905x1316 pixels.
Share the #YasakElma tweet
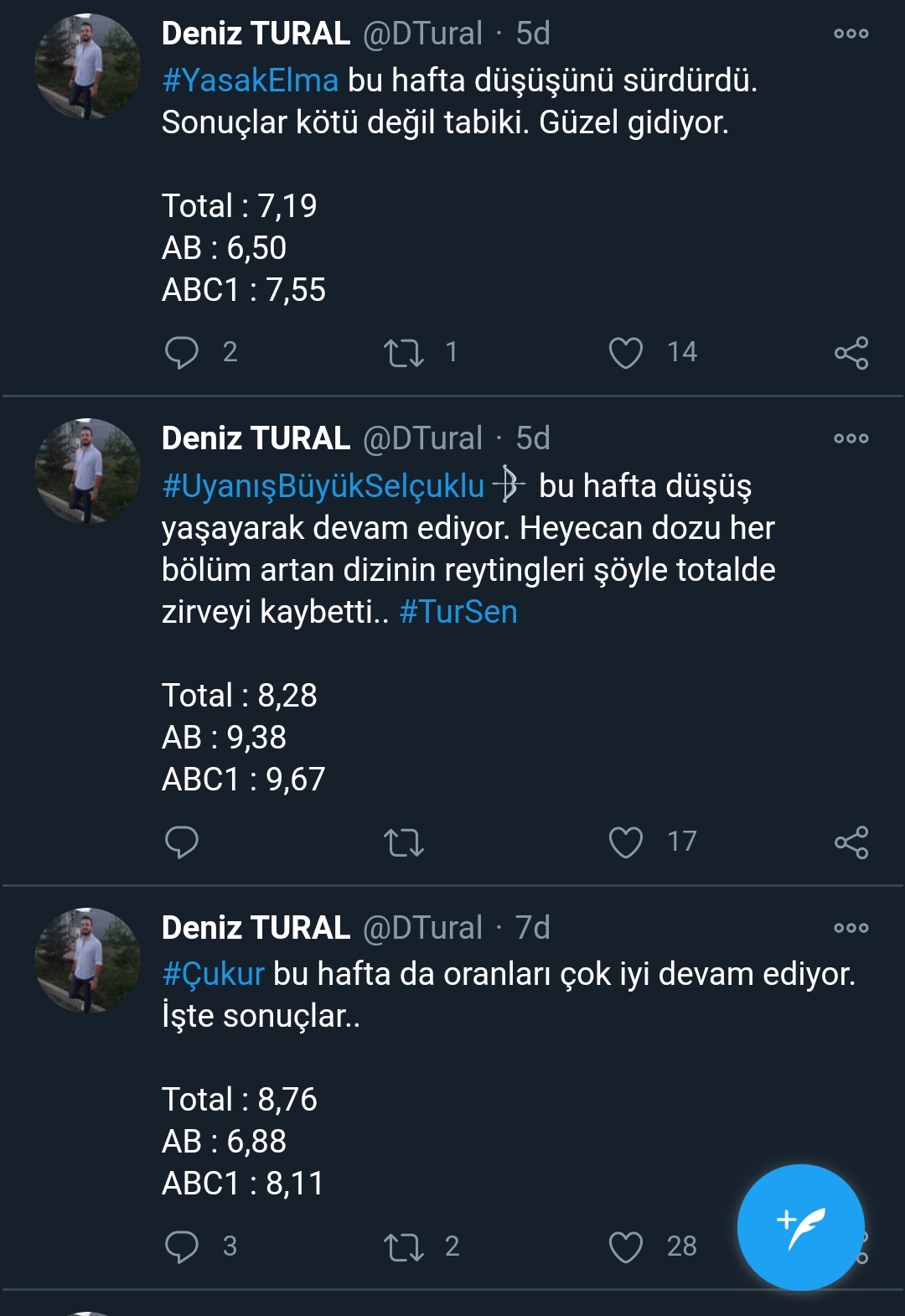coord(851,352)
